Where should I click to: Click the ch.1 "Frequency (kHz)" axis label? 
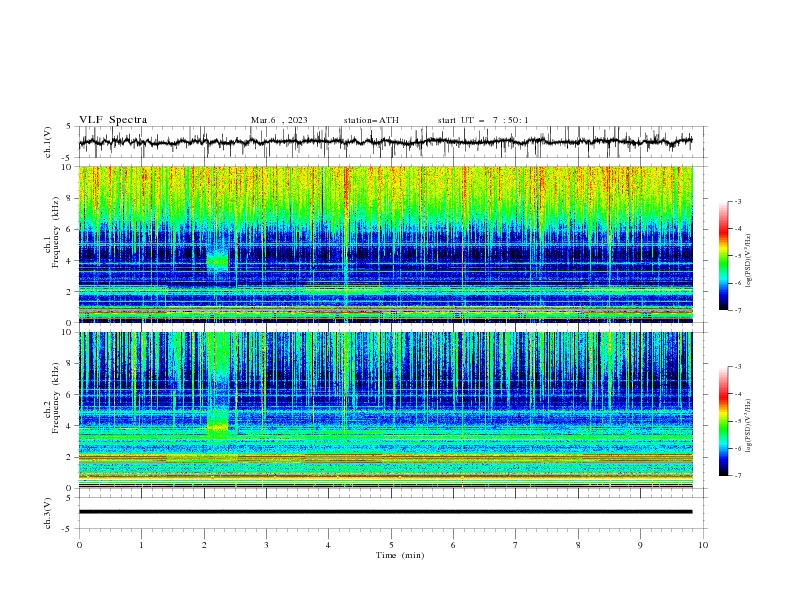[x=56, y=232]
